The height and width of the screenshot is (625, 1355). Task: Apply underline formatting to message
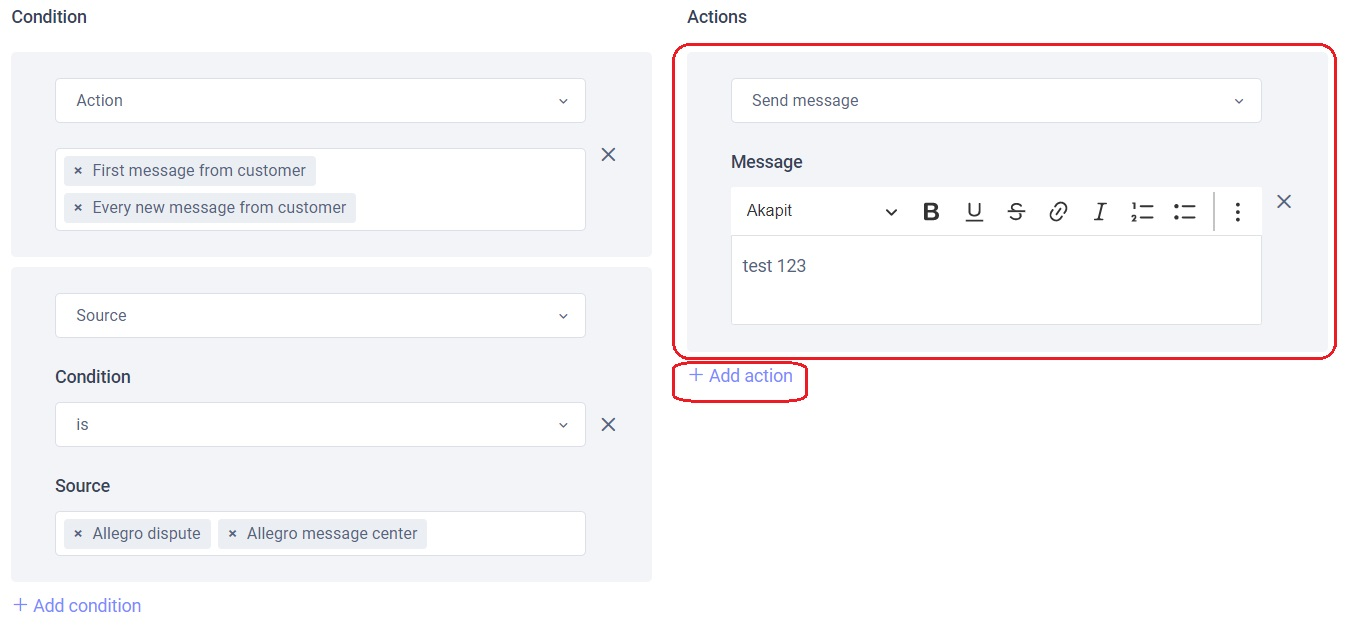974,211
